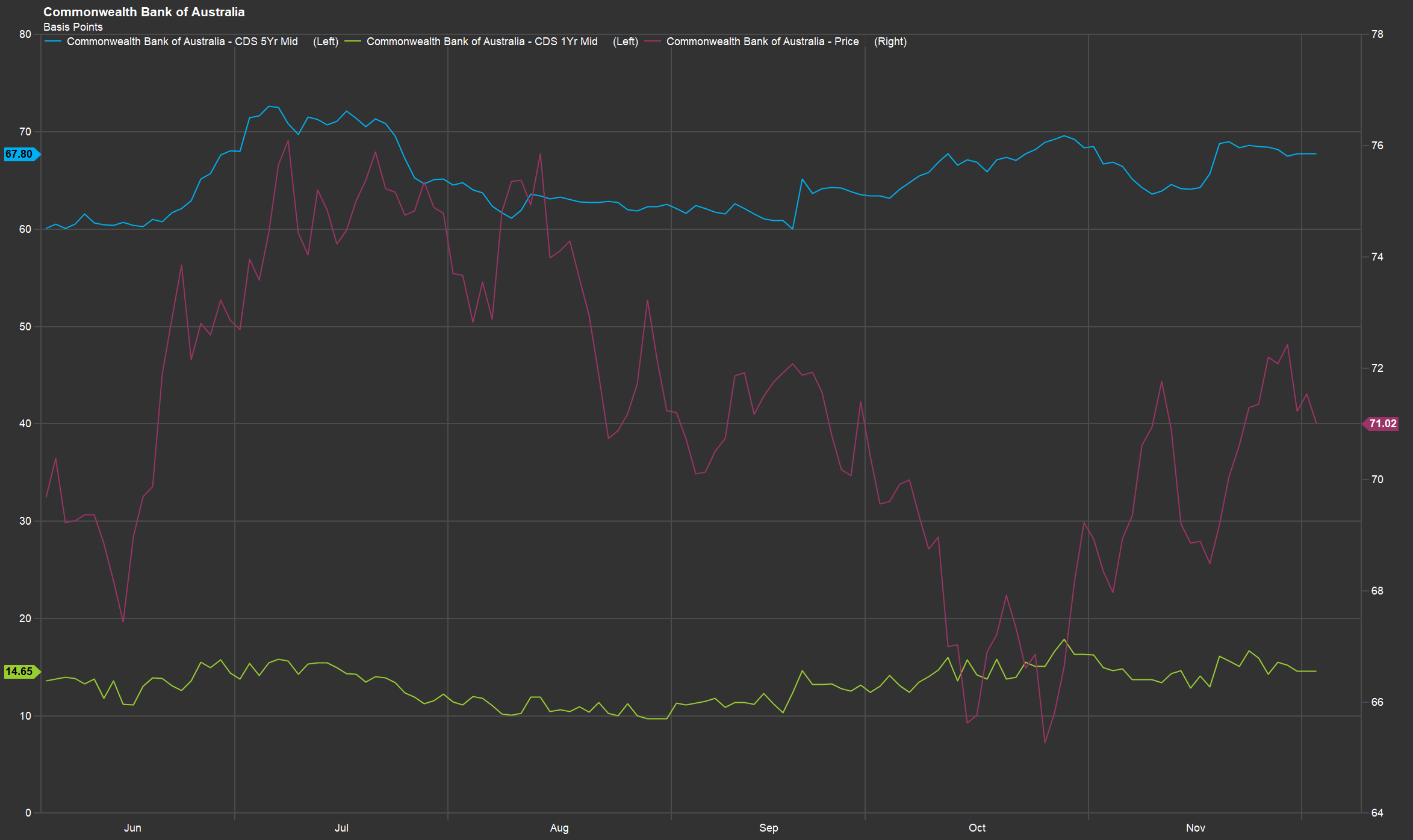Select the Sep x-axis label
Screen dimensions: 1413x840
pos(768,828)
